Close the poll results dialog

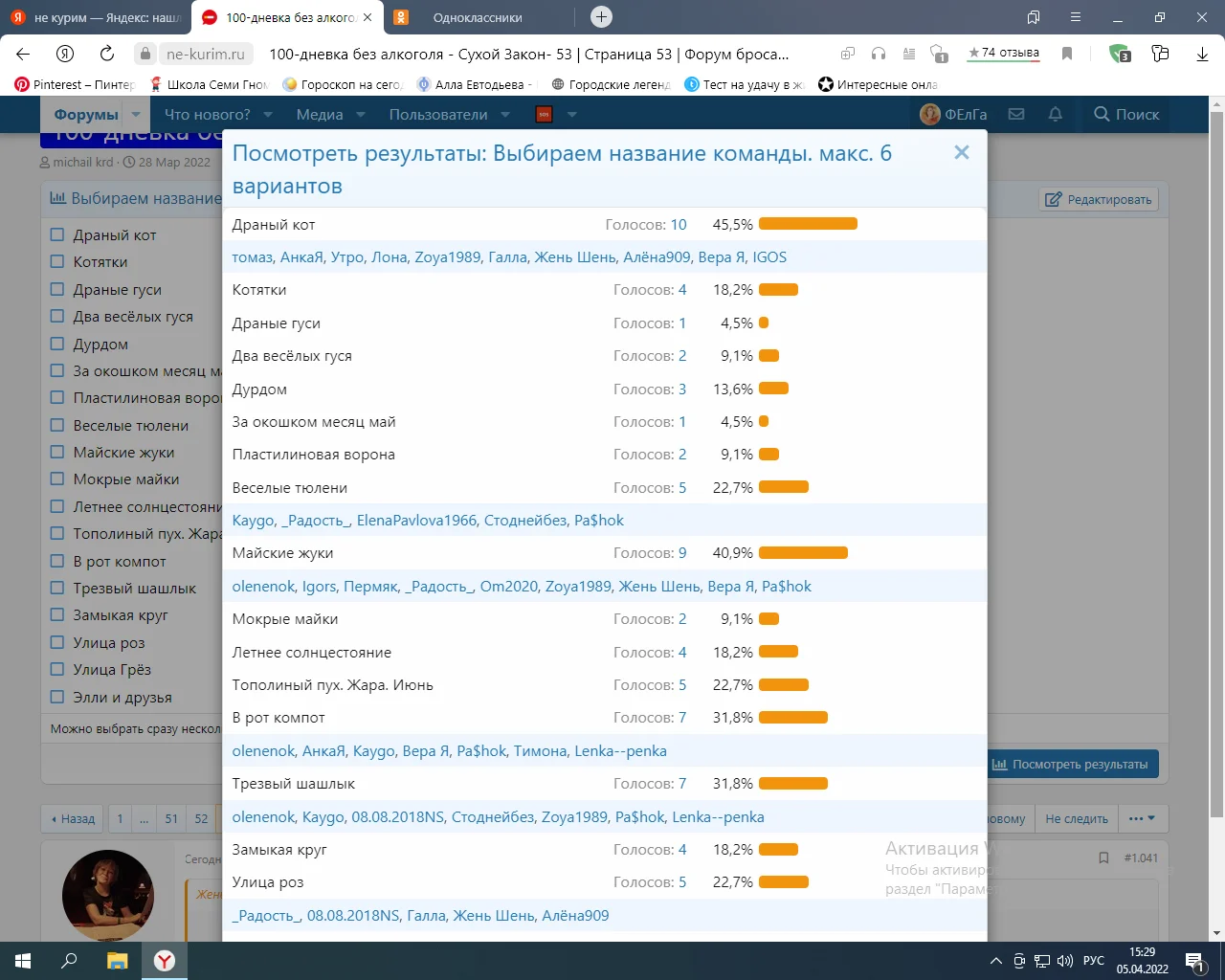[x=962, y=153]
